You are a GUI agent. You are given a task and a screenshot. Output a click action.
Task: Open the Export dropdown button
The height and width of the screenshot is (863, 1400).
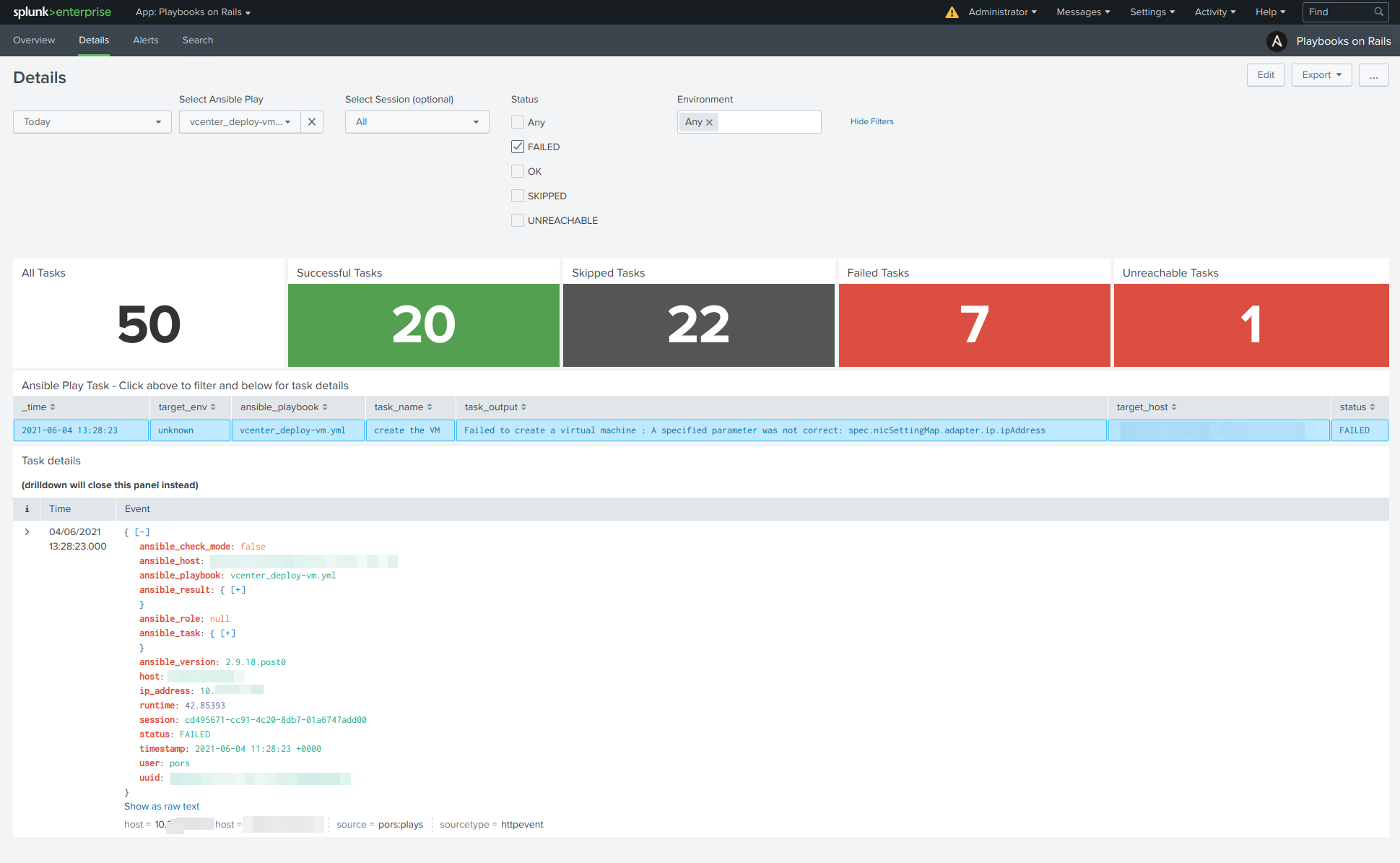pyautogui.click(x=1321, y=75)
